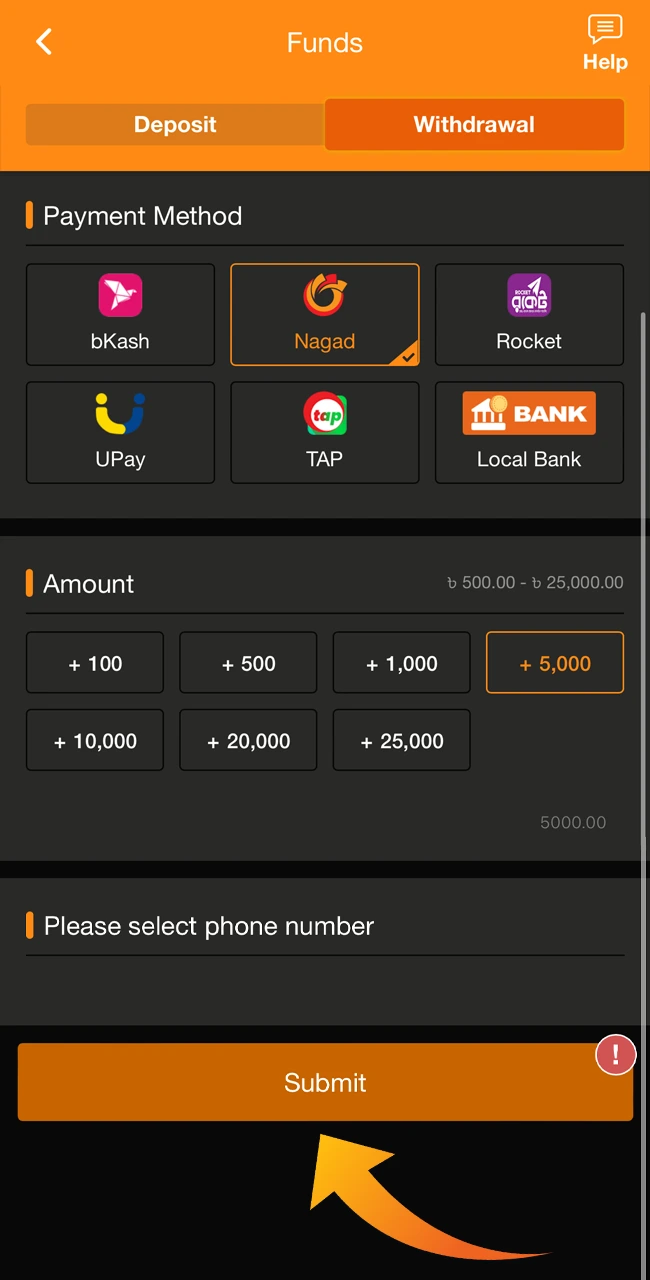Click the 5000.00 amount display value

pyautogui.click(x=573, y=822)
